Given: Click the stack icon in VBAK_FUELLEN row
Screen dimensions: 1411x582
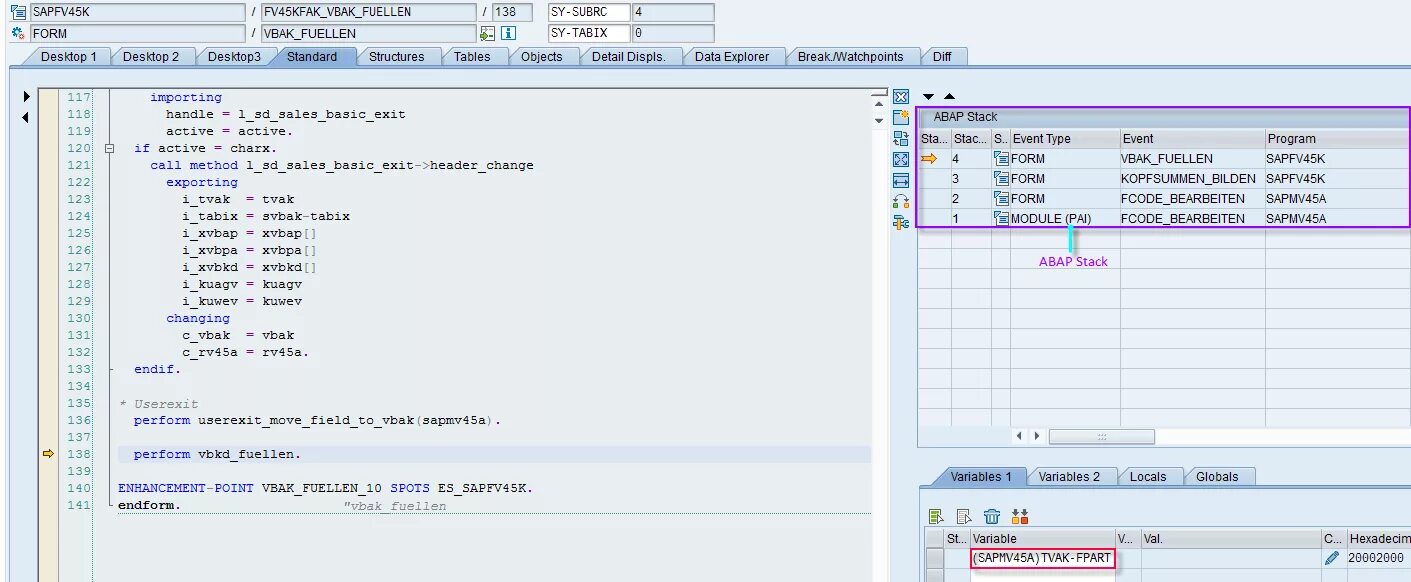Looking at the screenshot, I should [1001, 158].
